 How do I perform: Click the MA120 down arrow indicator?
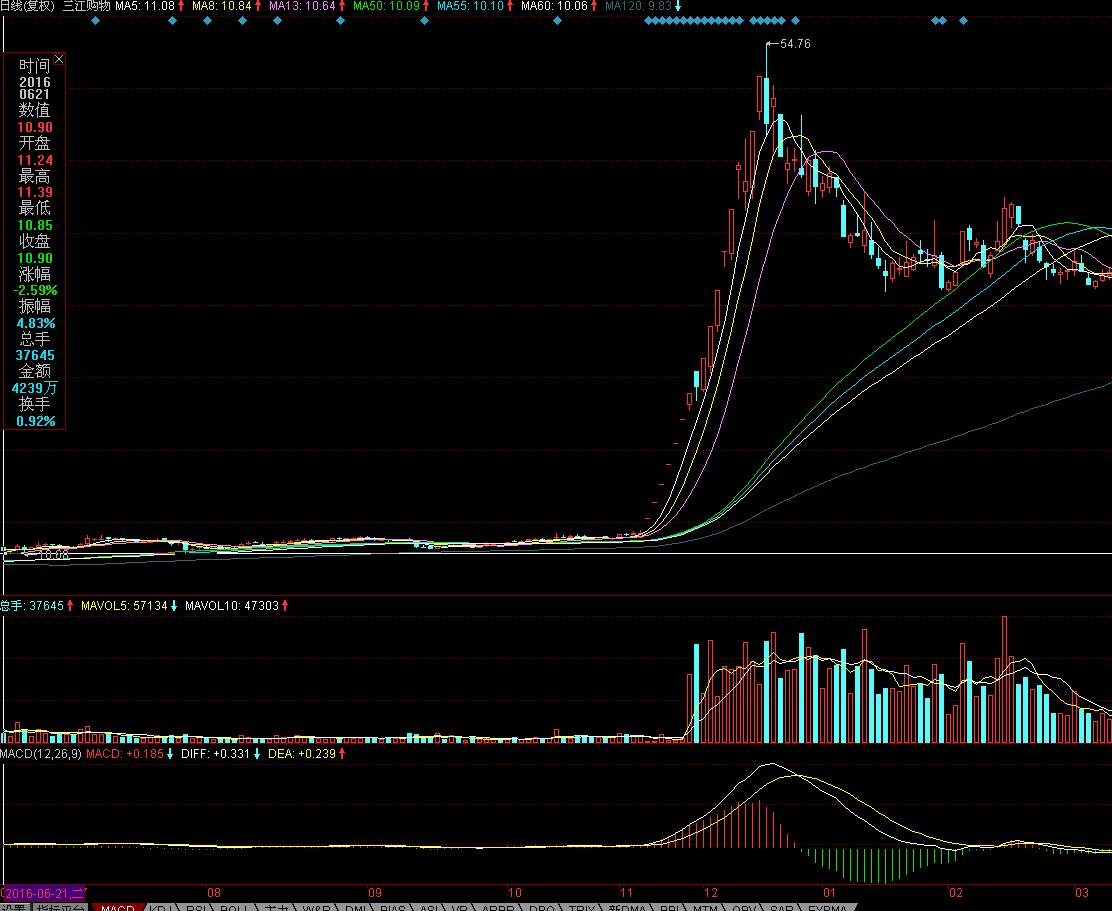pyautogui.click(x=678, y=6)
